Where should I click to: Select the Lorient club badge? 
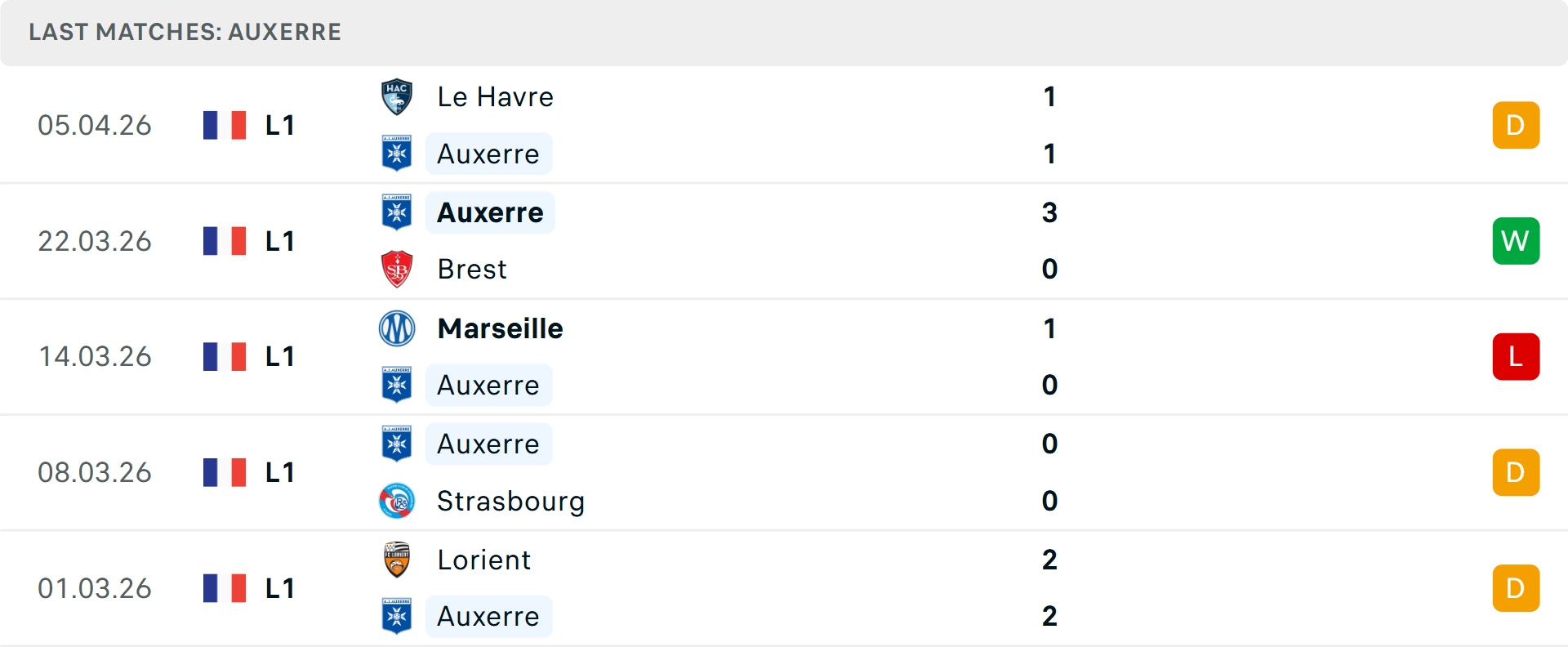click(397, 560)
